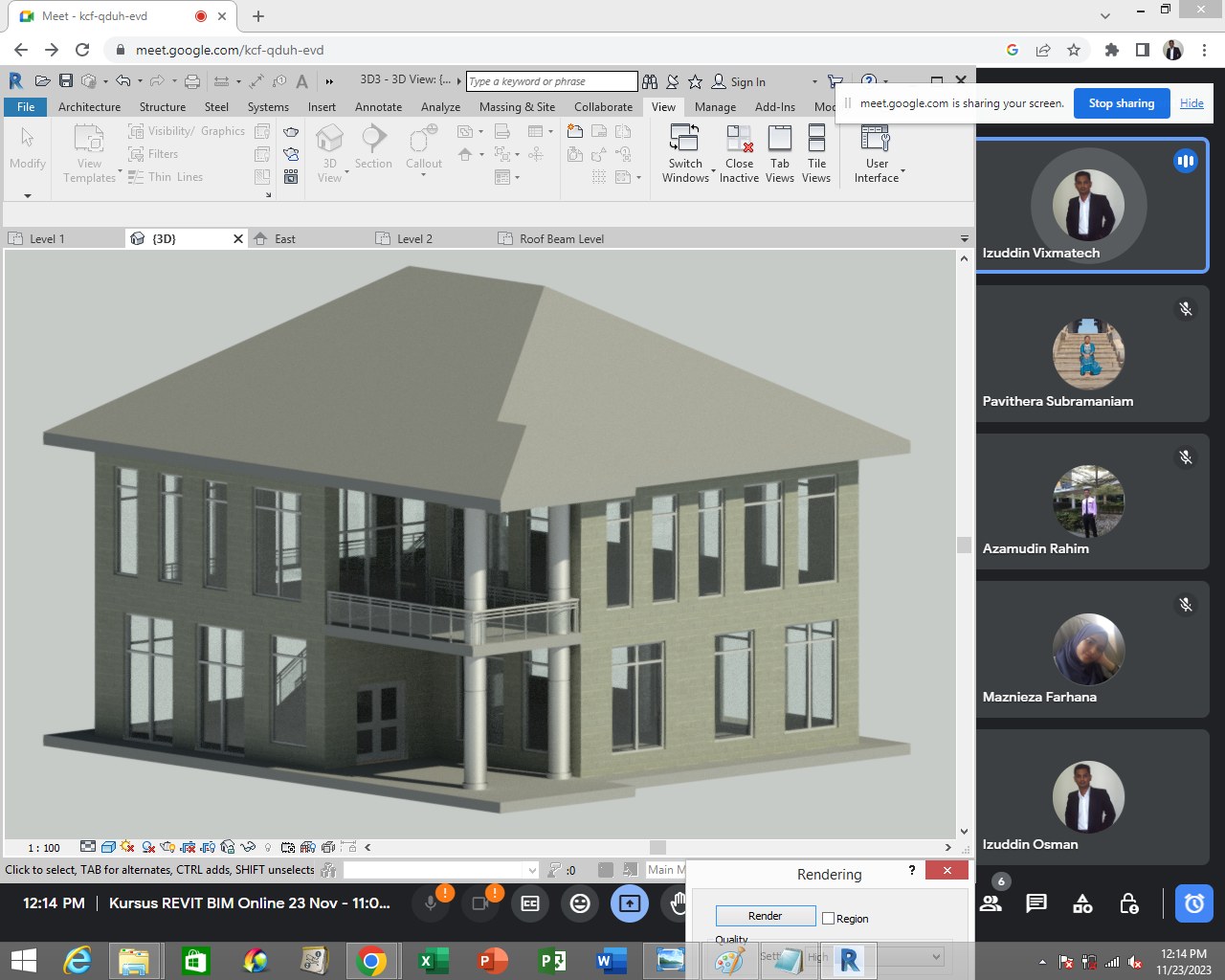Show Meet participants people icon

point(991,903)
